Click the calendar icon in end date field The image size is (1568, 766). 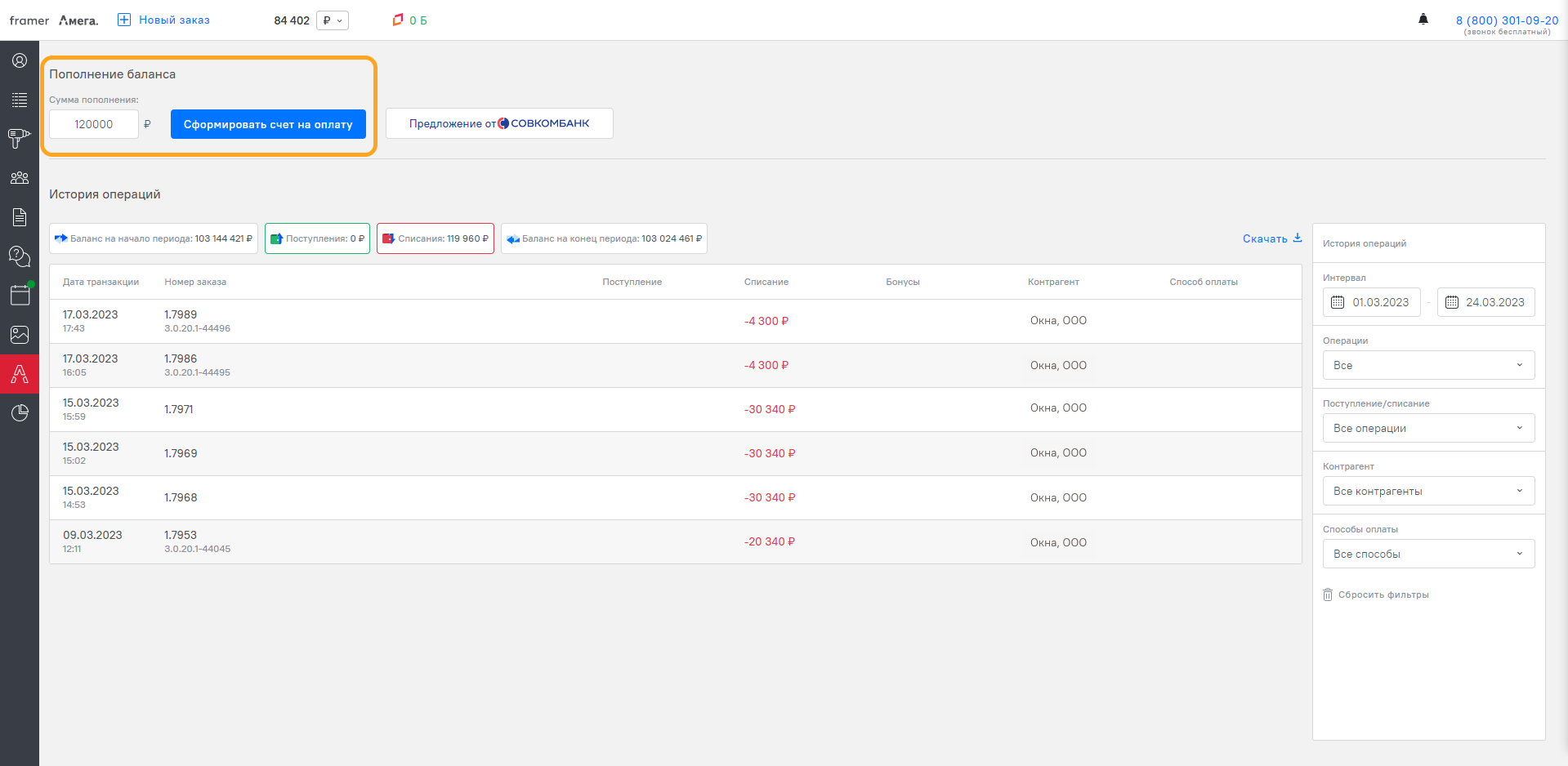pyautogui.click(x=1452, y=302)
